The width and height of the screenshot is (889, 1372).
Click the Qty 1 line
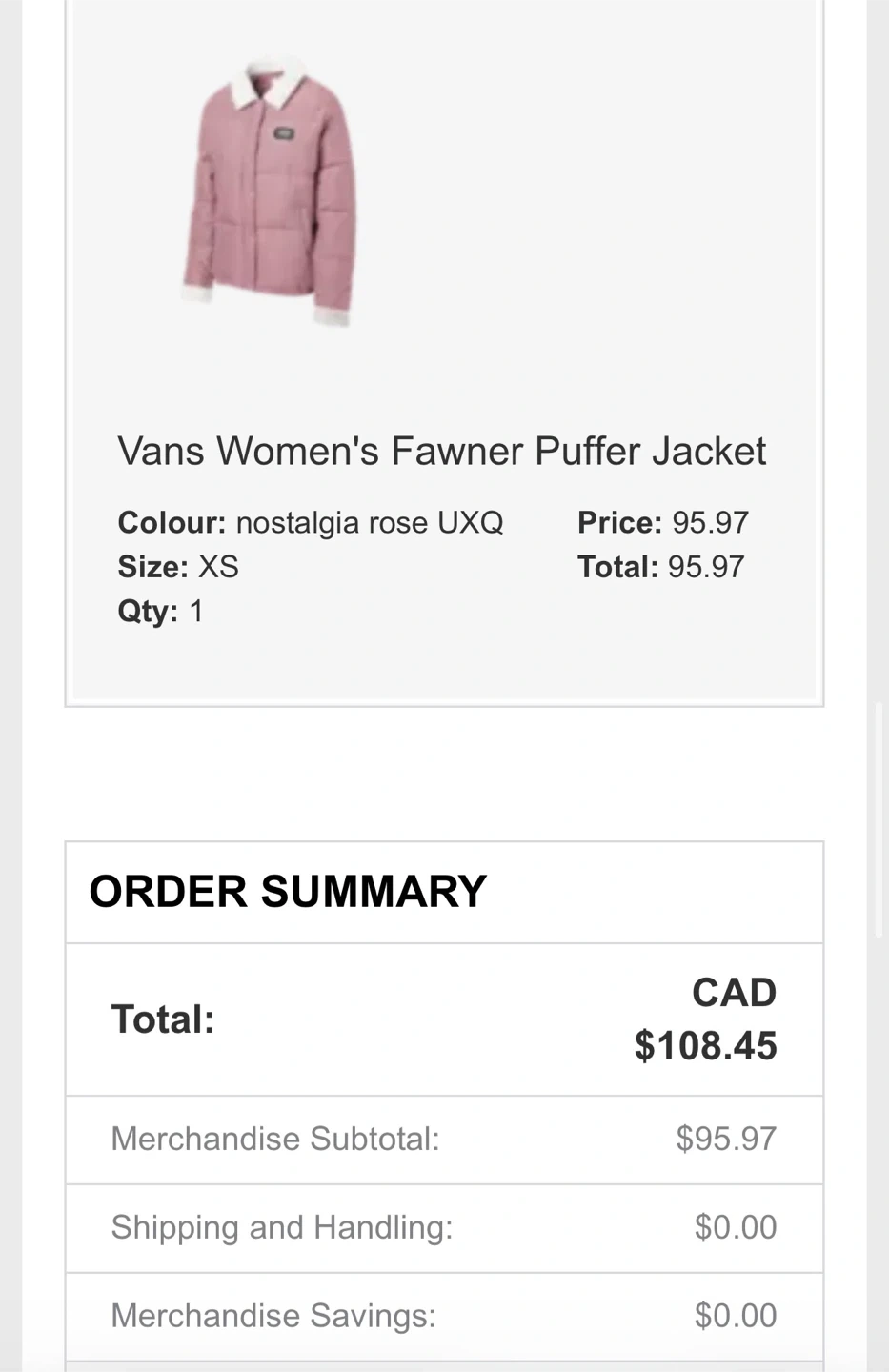[x=160, y=611]
